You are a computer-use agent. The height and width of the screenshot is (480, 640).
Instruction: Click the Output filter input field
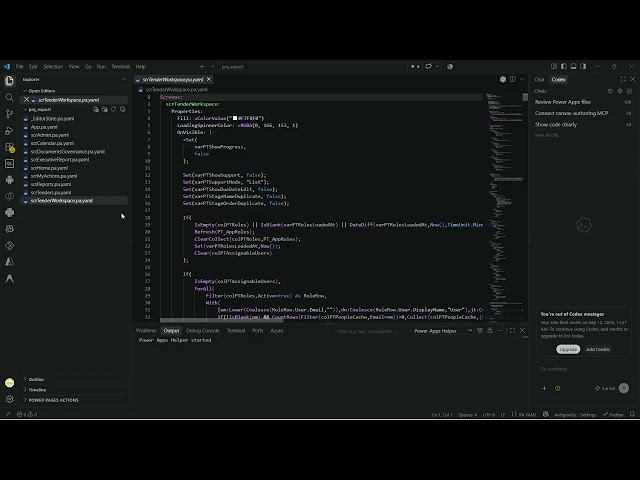[372, 331]
